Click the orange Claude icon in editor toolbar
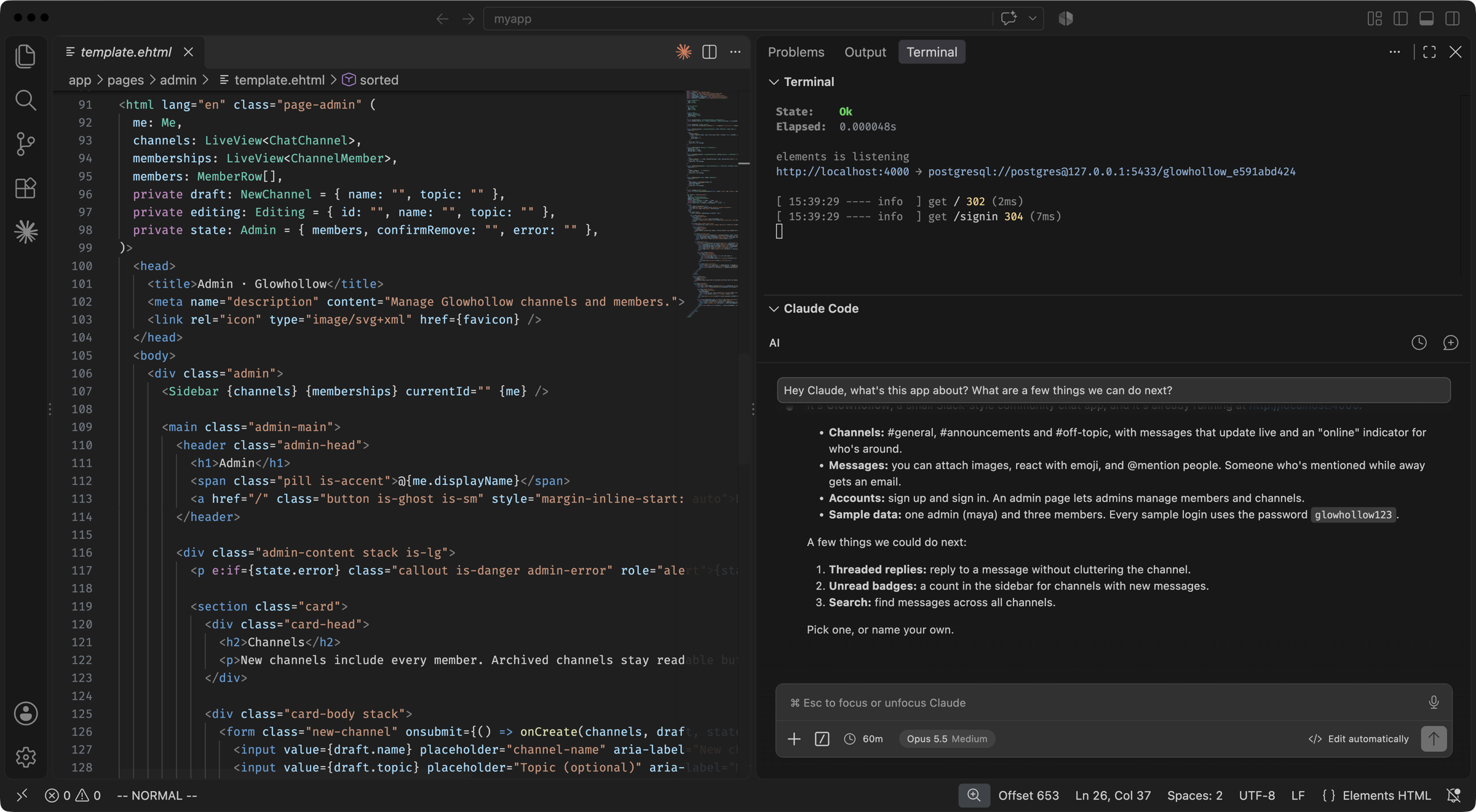This screenshot has height=812, width=1476. [683, 52]
